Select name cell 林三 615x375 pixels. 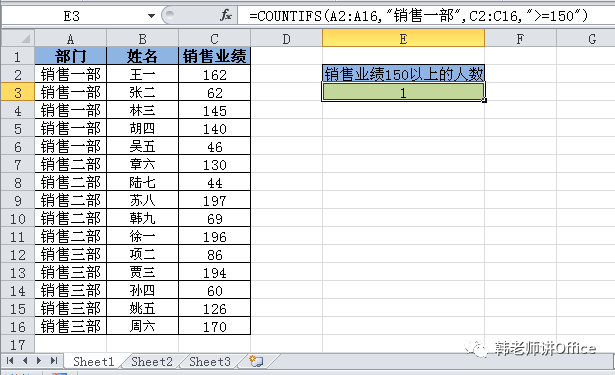pyautogui.click(x=142, y=110)
